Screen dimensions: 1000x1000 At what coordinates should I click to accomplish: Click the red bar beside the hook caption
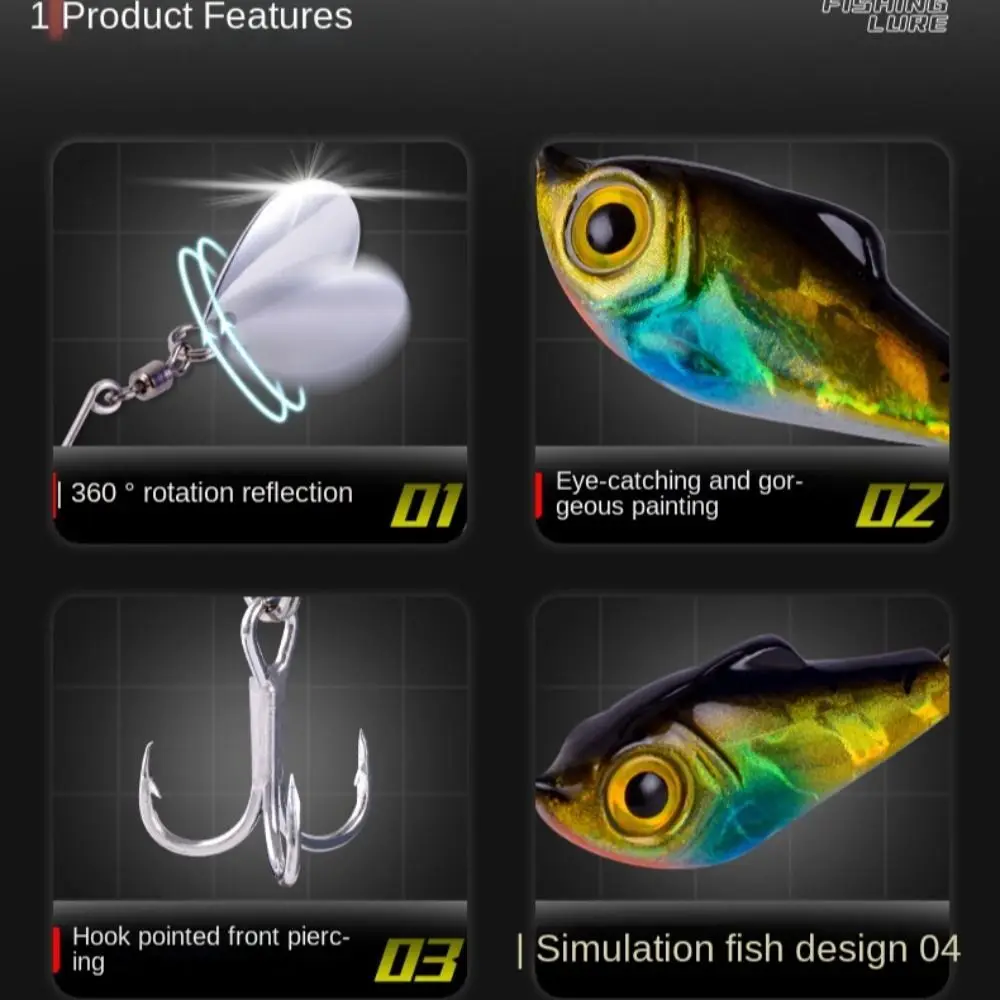click(x=57, y=950)
